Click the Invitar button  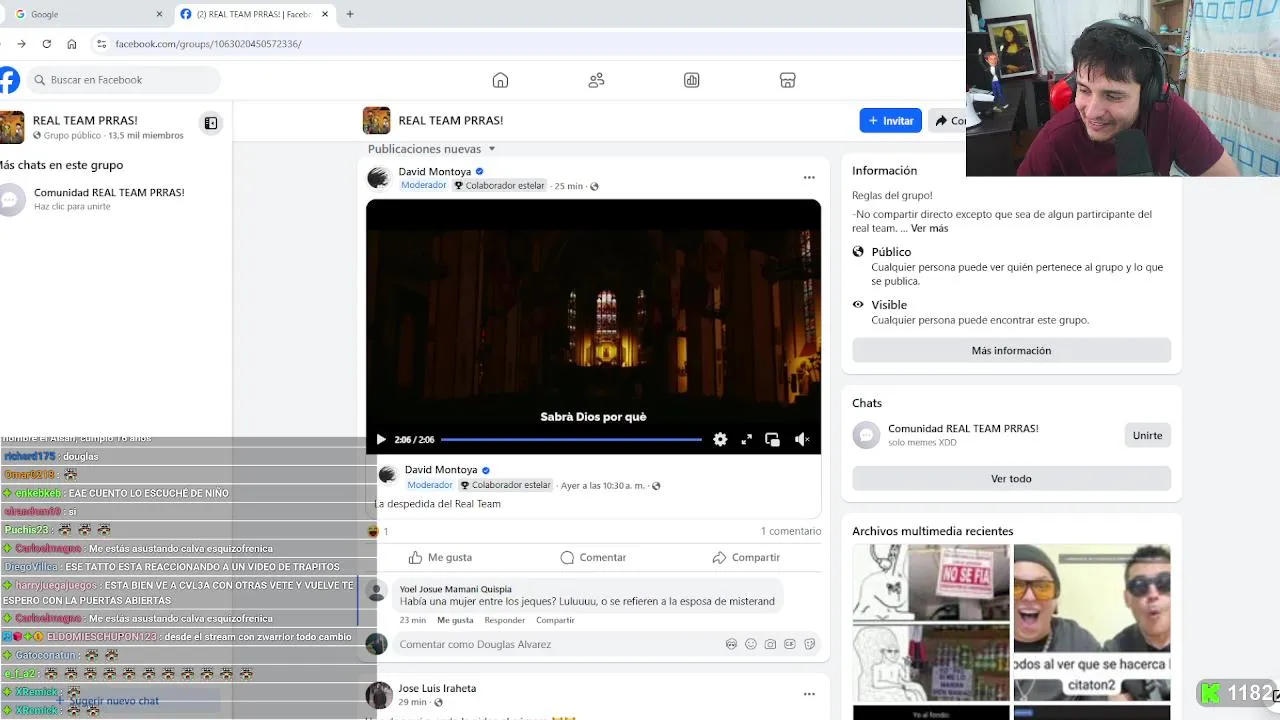[x=890, y=120]
